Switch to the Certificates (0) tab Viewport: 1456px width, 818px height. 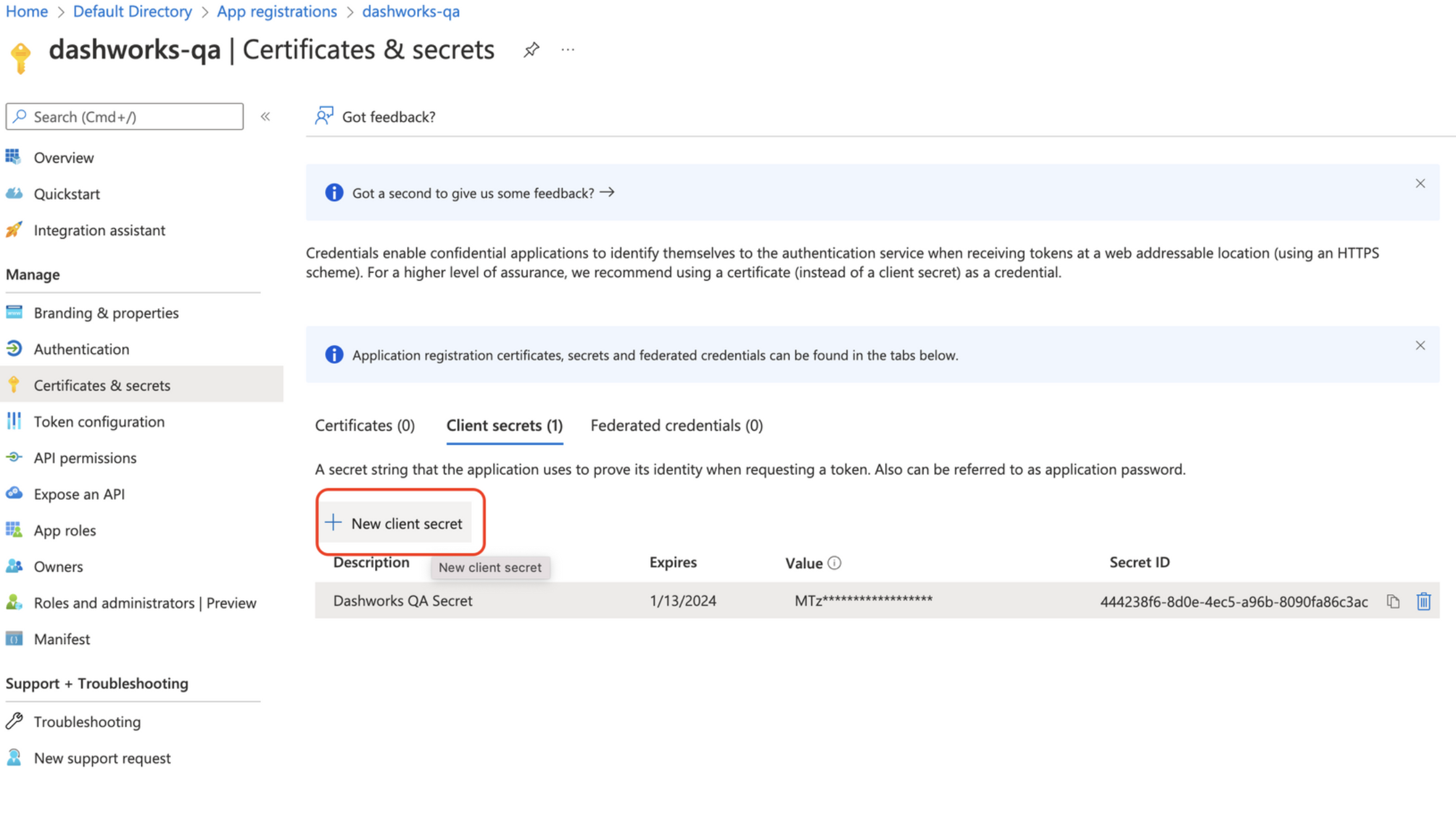click(x=365, y=426)
